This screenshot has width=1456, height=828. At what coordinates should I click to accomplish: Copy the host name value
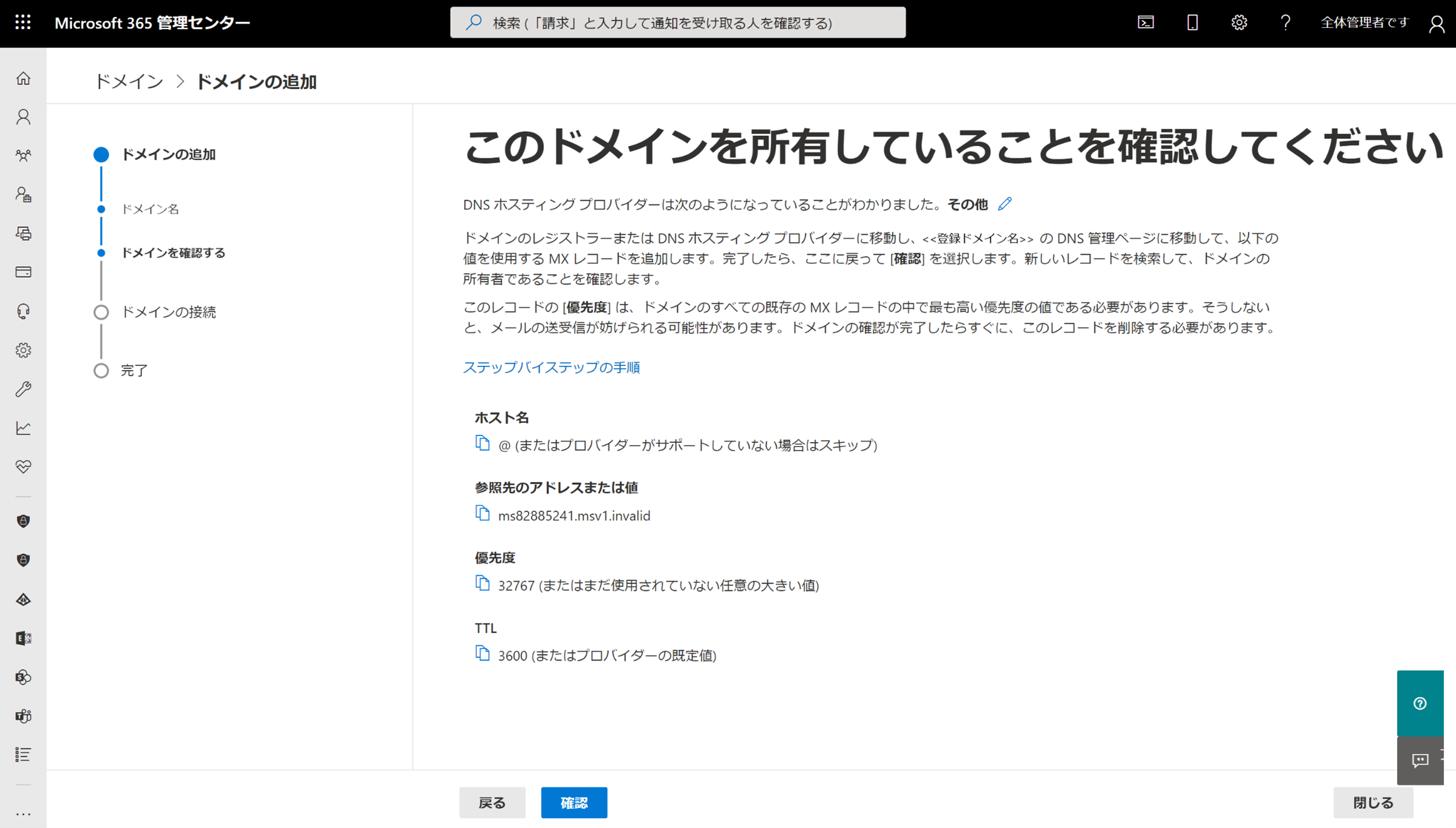click(x=483, y=443)
